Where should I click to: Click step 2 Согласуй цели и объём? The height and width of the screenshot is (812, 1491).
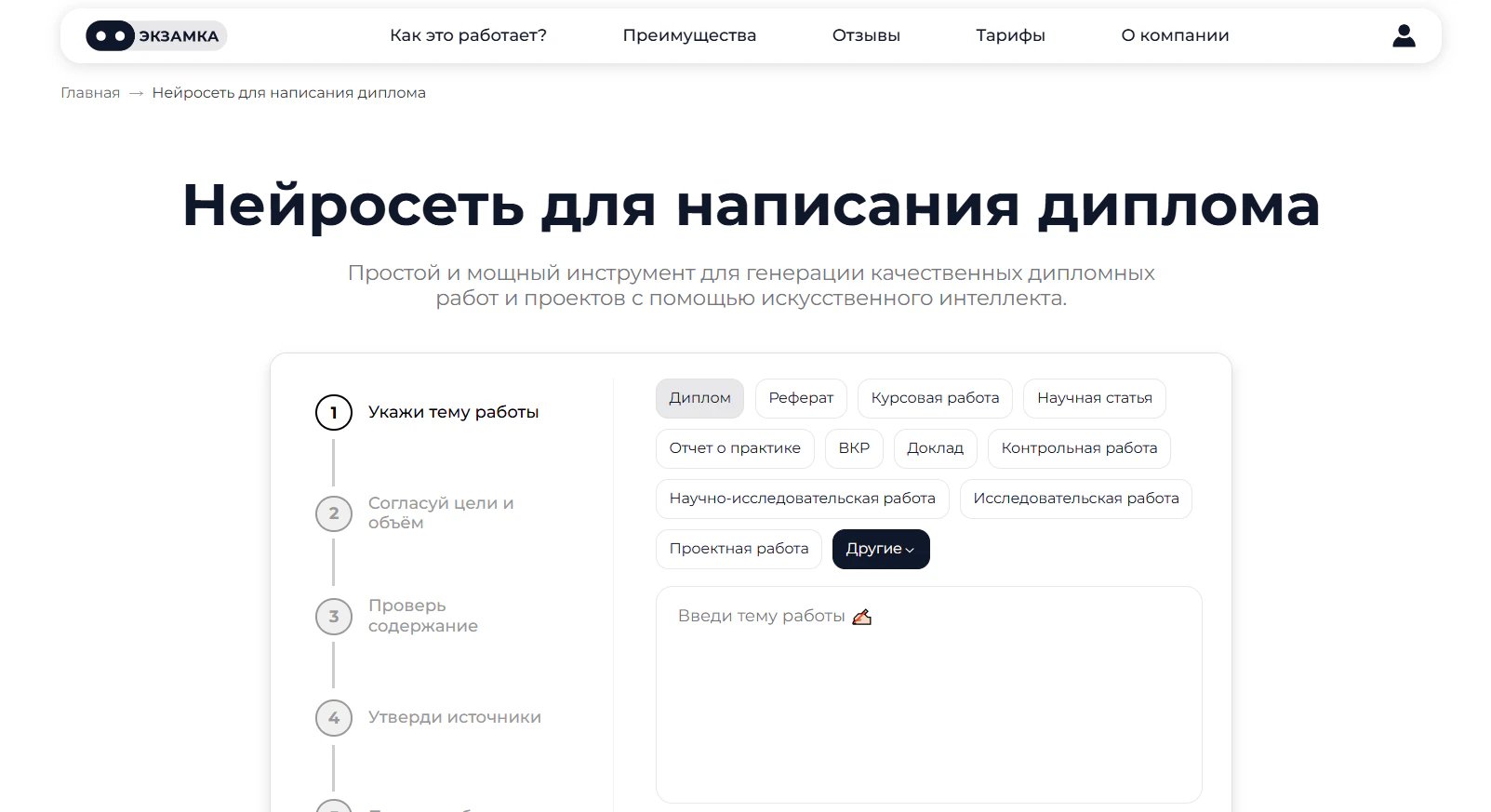[x=416, y=513]
